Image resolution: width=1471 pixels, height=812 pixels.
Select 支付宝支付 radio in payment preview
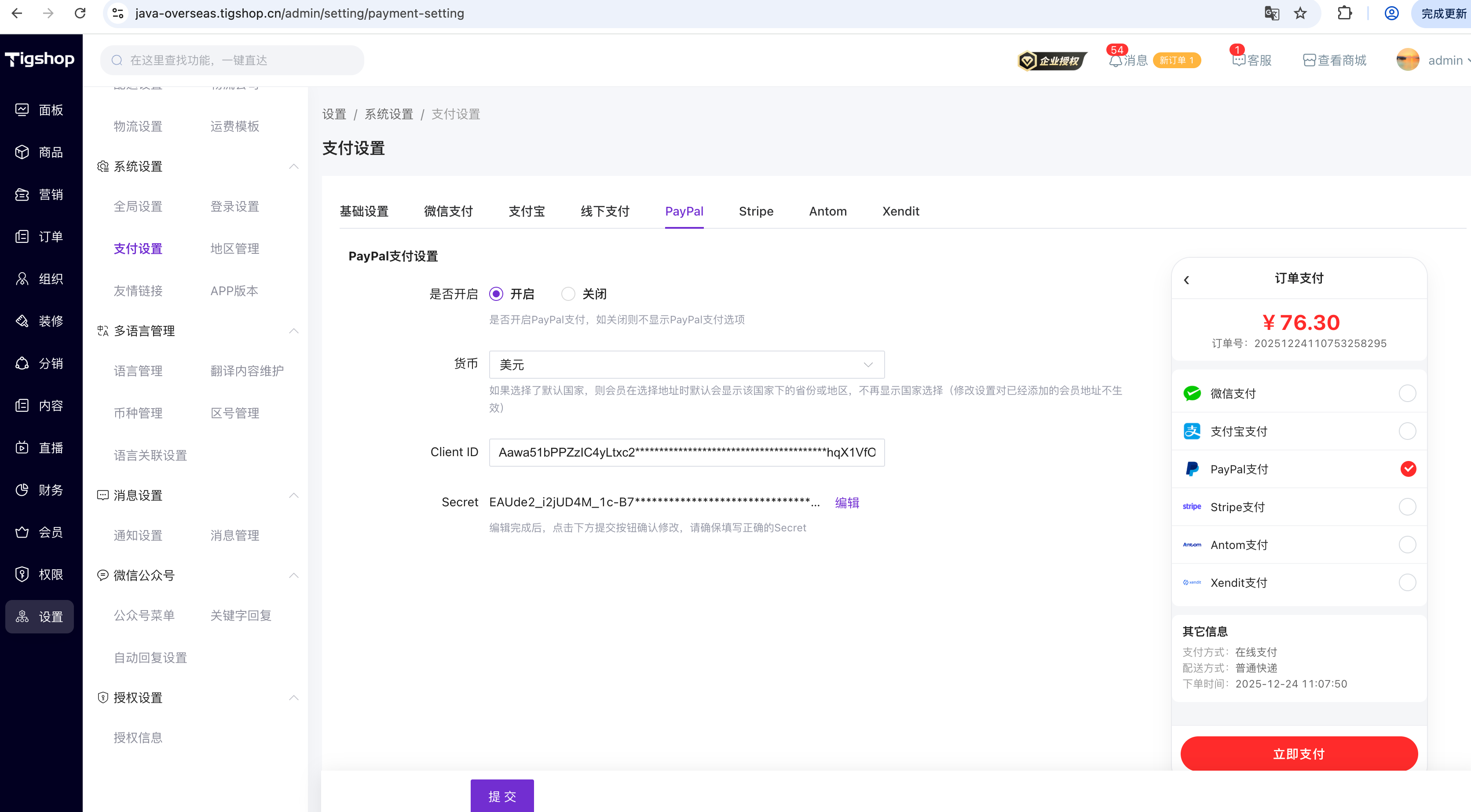coord(1408,431)
